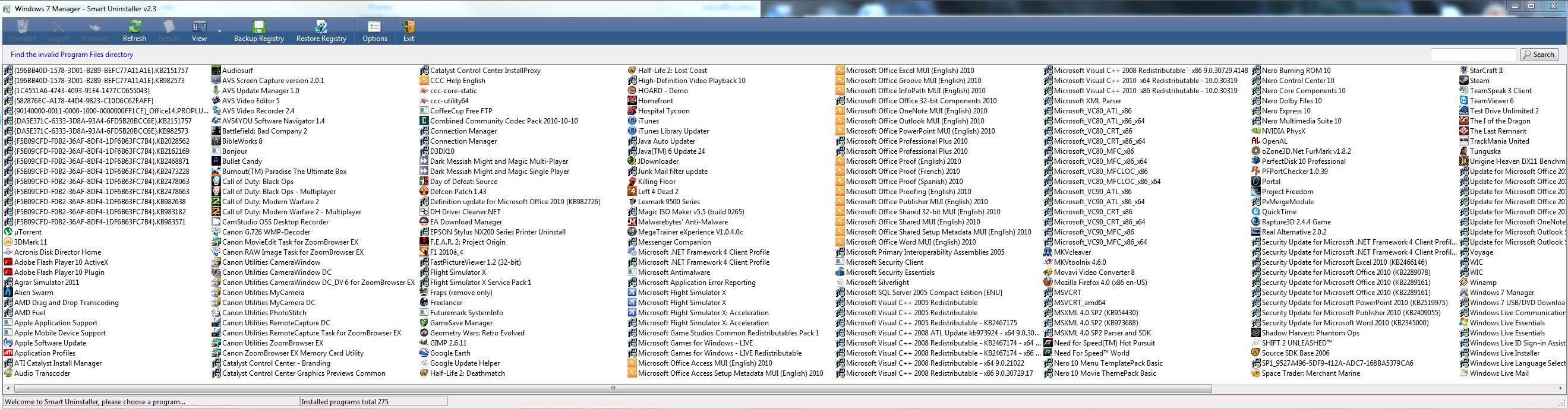Viewport: 1568px width, 409px height.
Task: Click the OpenAL icon
Action: point(1255,142)
